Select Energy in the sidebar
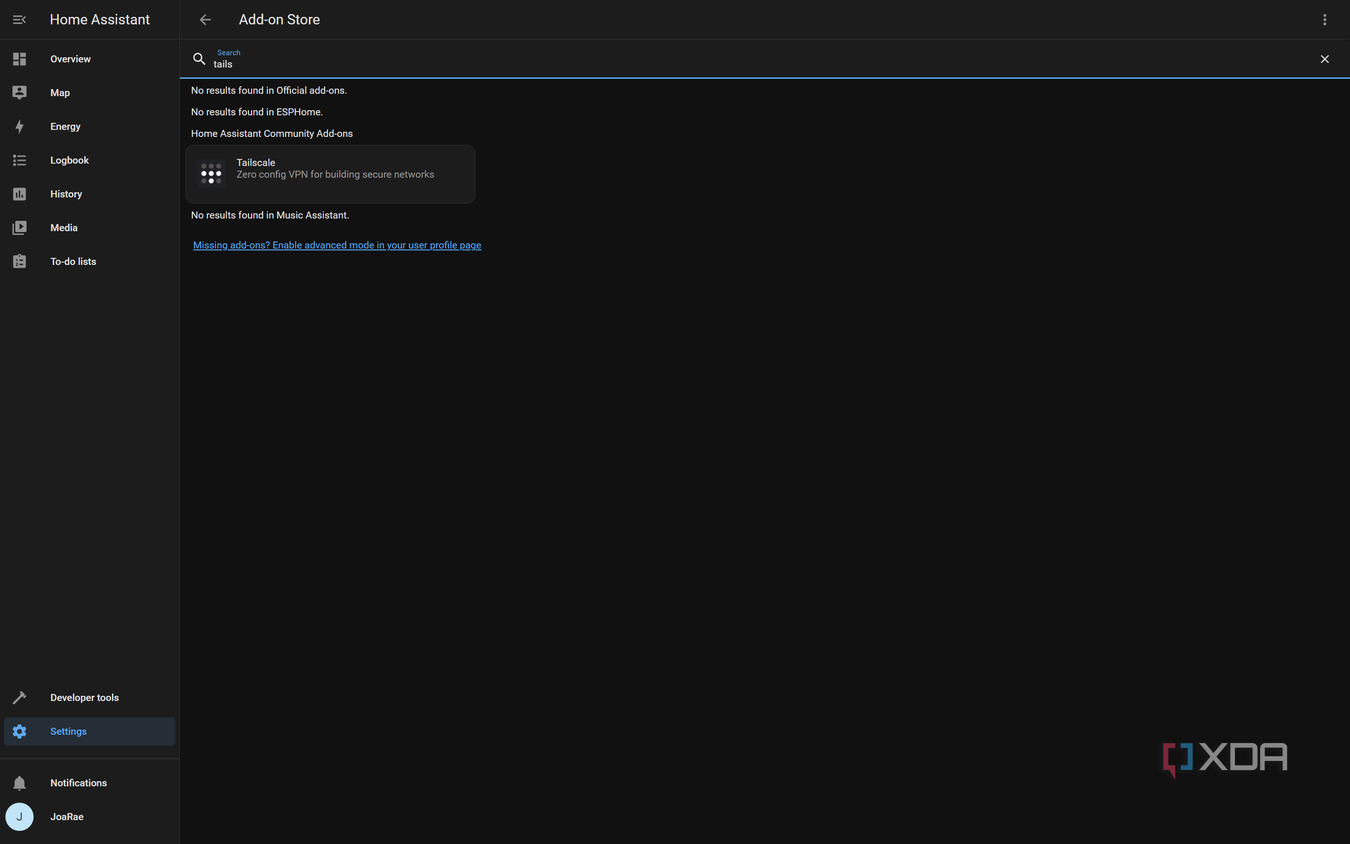Viewport: 1350px width, 844px height. tap(65, 127)
